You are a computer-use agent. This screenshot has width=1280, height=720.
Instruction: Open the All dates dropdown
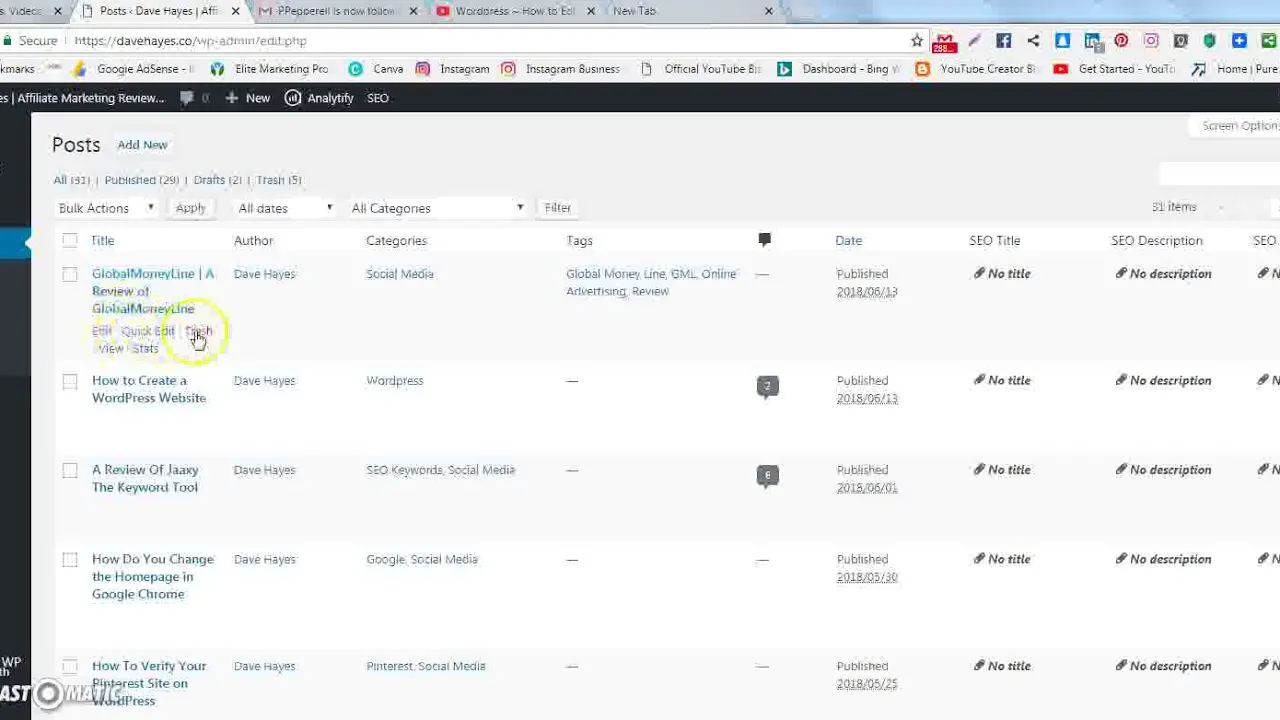(285, 208)
